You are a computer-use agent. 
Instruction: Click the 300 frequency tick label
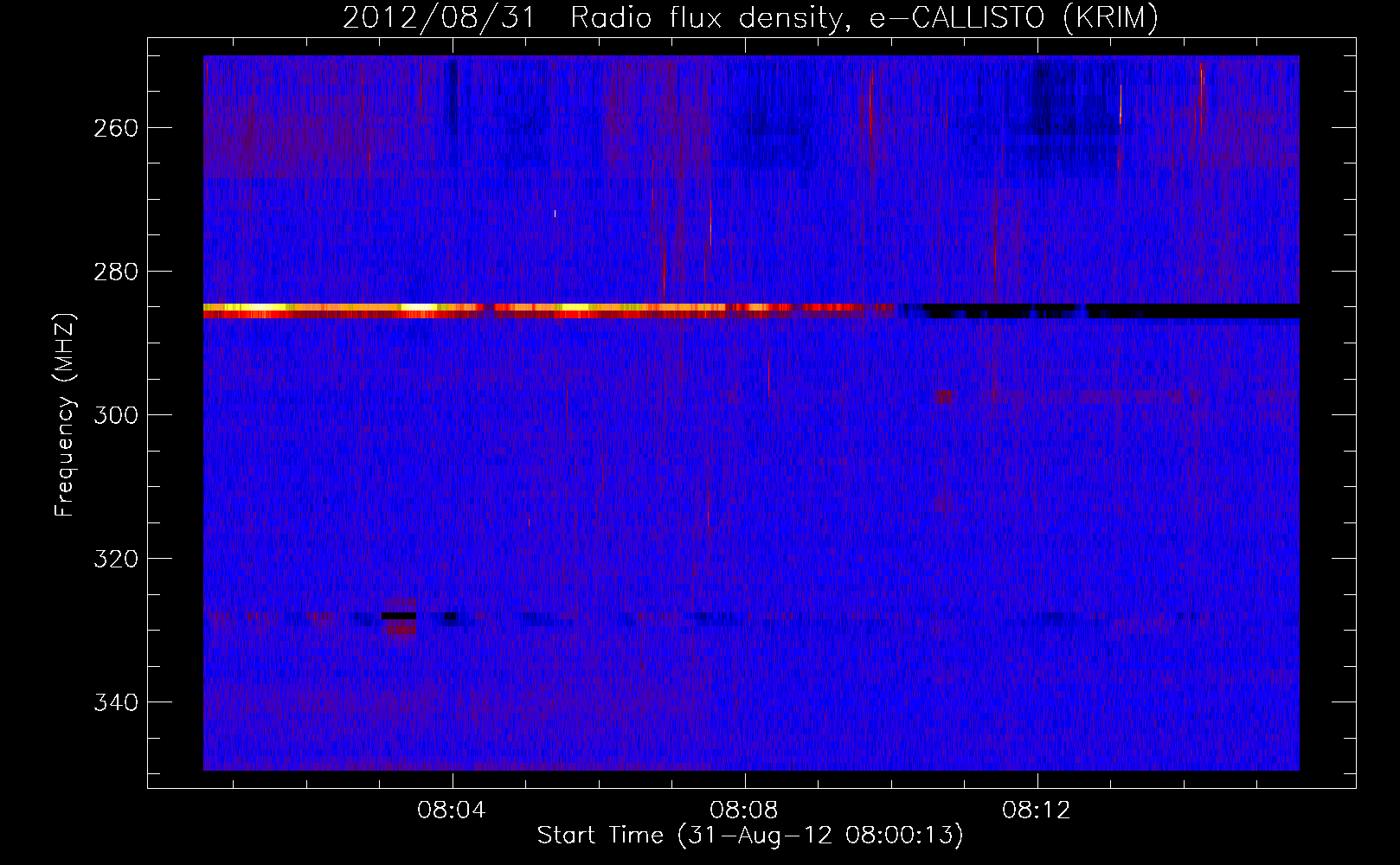[116, 415]
